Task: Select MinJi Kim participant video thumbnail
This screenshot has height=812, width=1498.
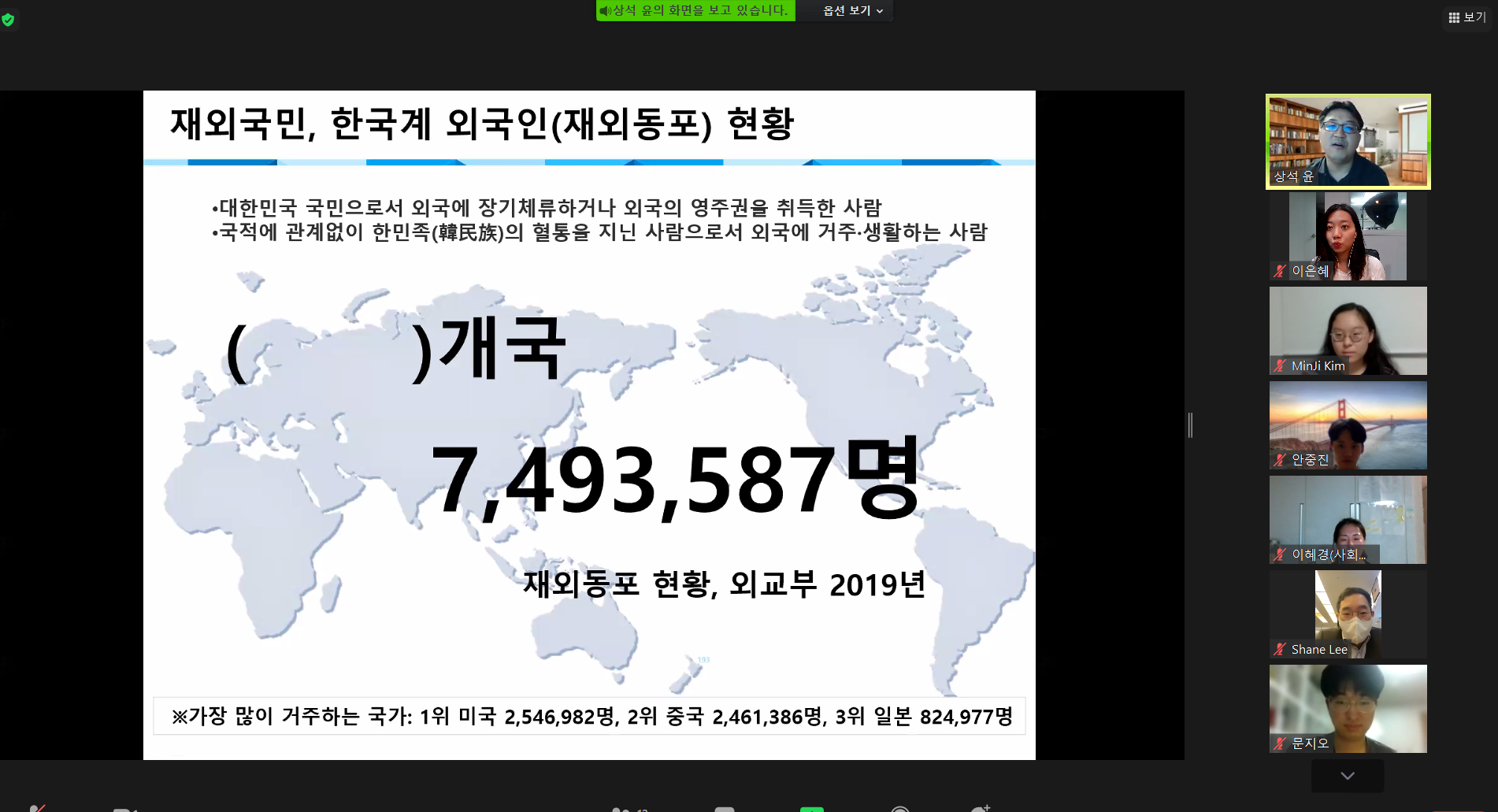Action: click(x=1348, y=331)
